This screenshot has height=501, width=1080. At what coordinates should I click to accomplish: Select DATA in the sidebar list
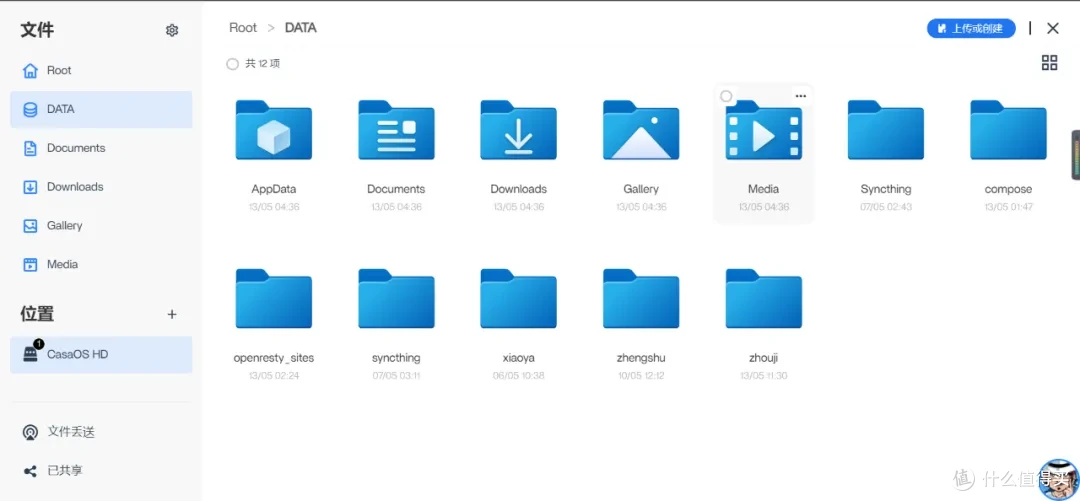tap(101, 110)
